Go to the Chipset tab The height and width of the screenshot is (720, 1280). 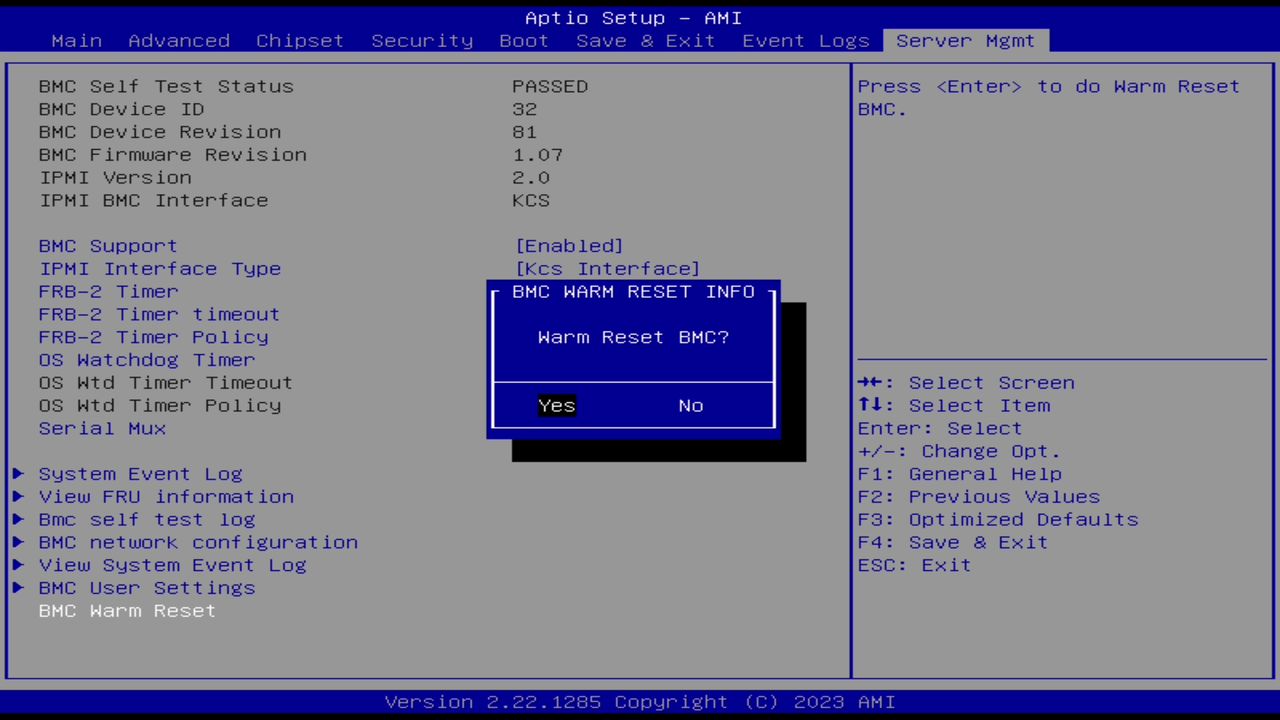pos(300,40)
